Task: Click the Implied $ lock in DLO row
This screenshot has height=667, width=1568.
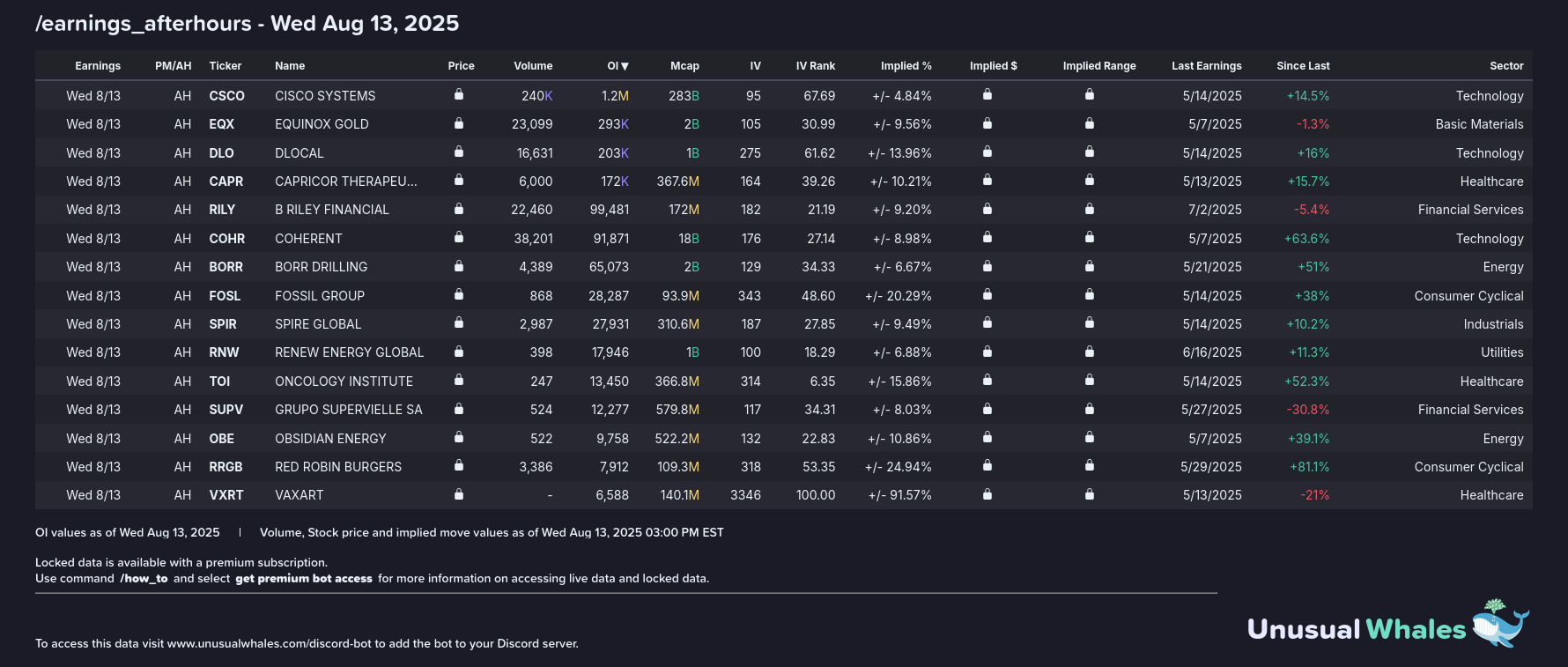Action: click(987, 152)
